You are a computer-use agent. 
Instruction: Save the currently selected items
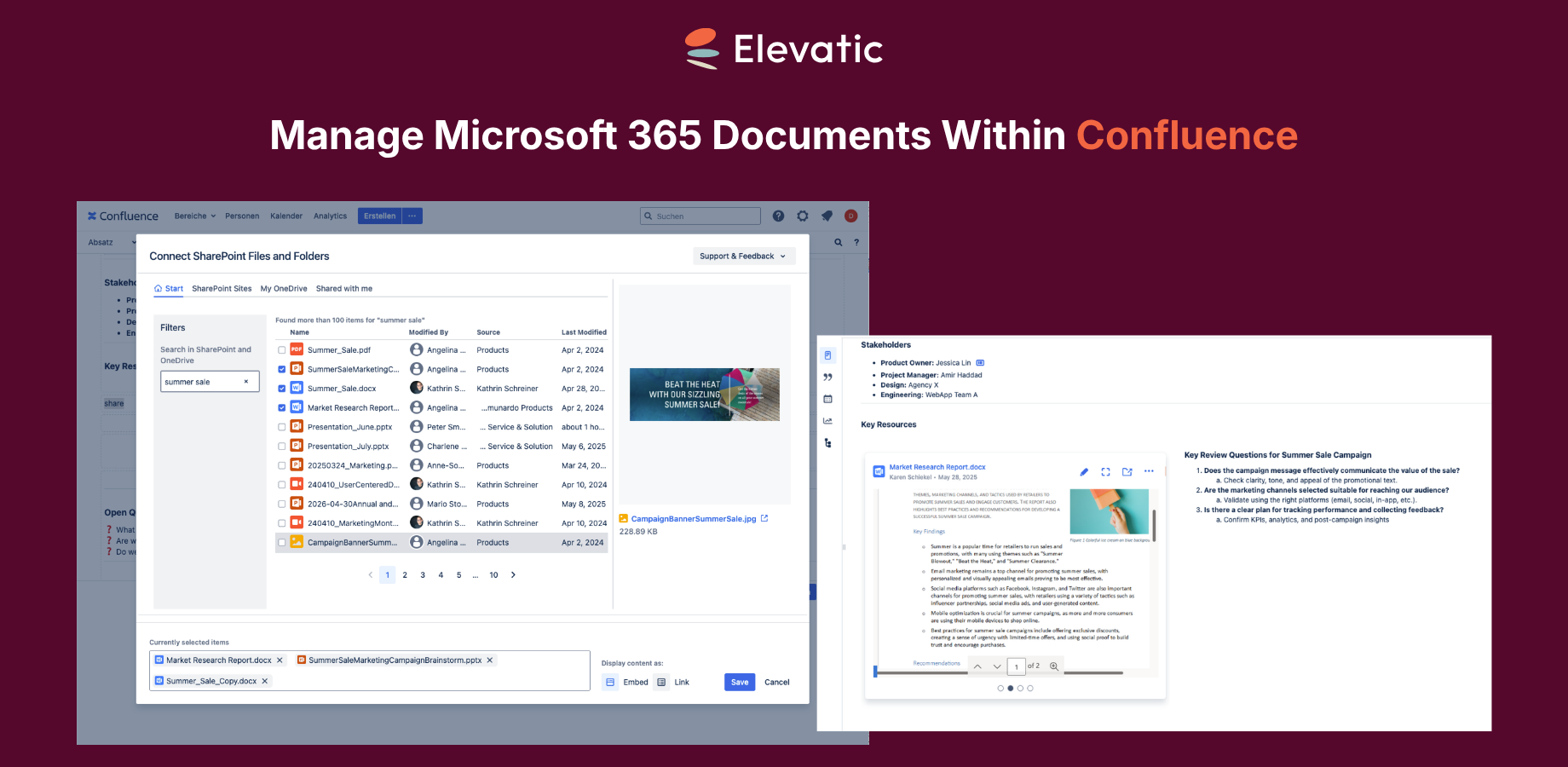(x=739, y=682)
